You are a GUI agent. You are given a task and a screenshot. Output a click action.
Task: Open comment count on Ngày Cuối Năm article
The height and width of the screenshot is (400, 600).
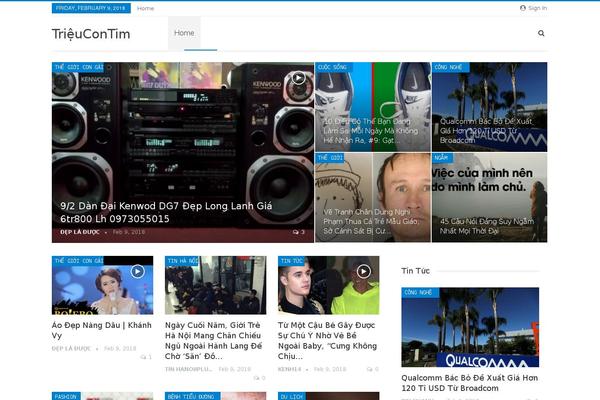click(x=259, y=378)
